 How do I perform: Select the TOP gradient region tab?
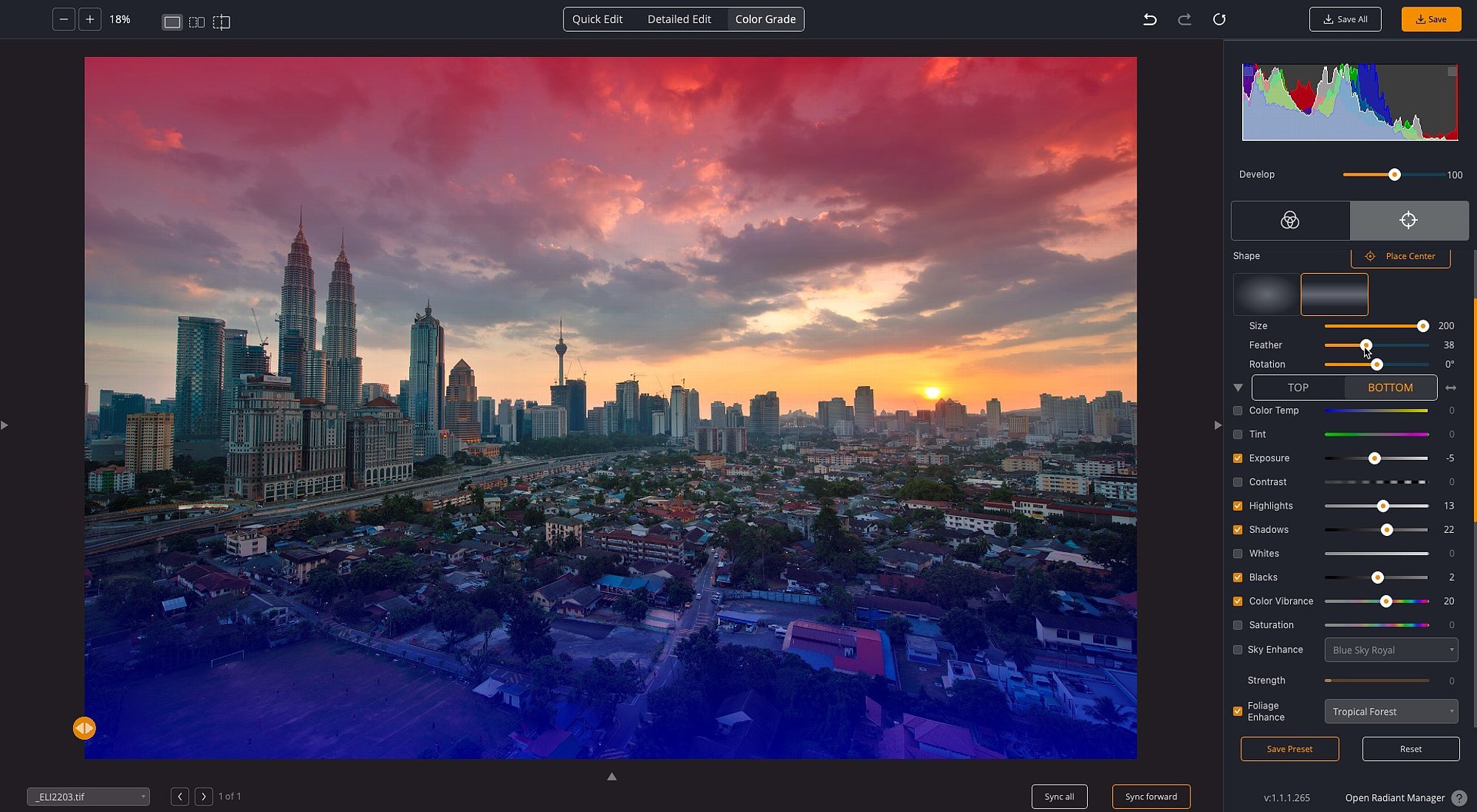tap(1298, 388)
